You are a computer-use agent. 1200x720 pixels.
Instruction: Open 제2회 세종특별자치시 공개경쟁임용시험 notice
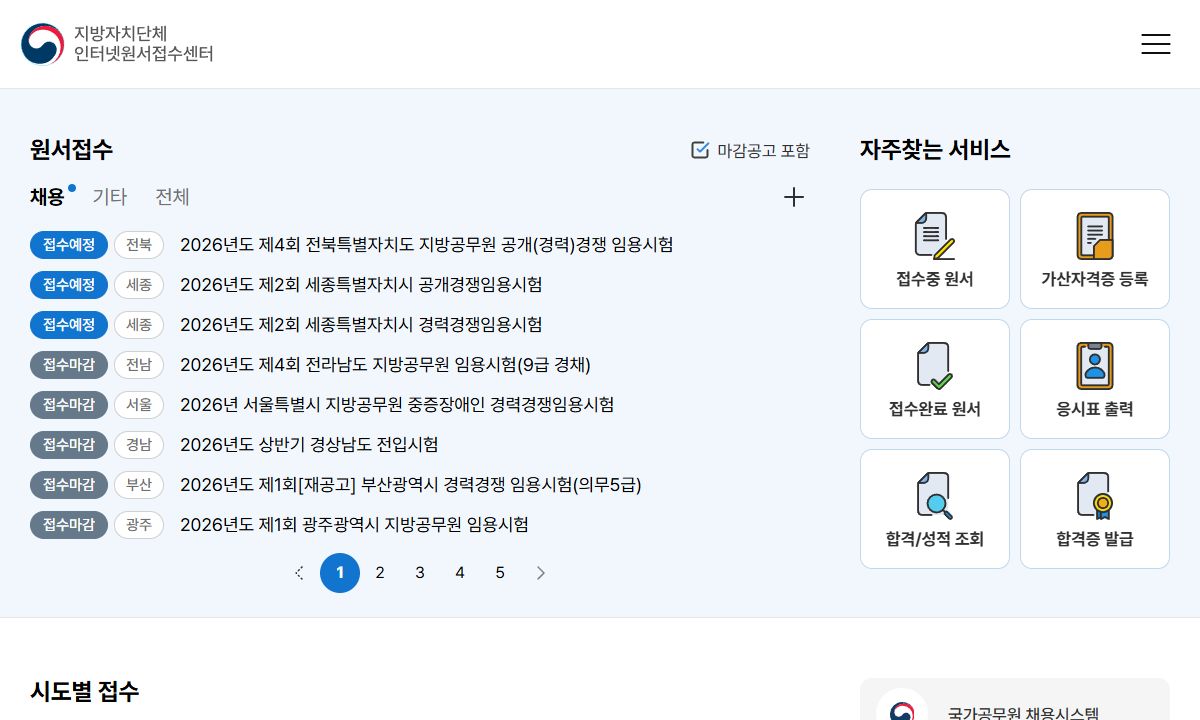(x=361, y=285)
